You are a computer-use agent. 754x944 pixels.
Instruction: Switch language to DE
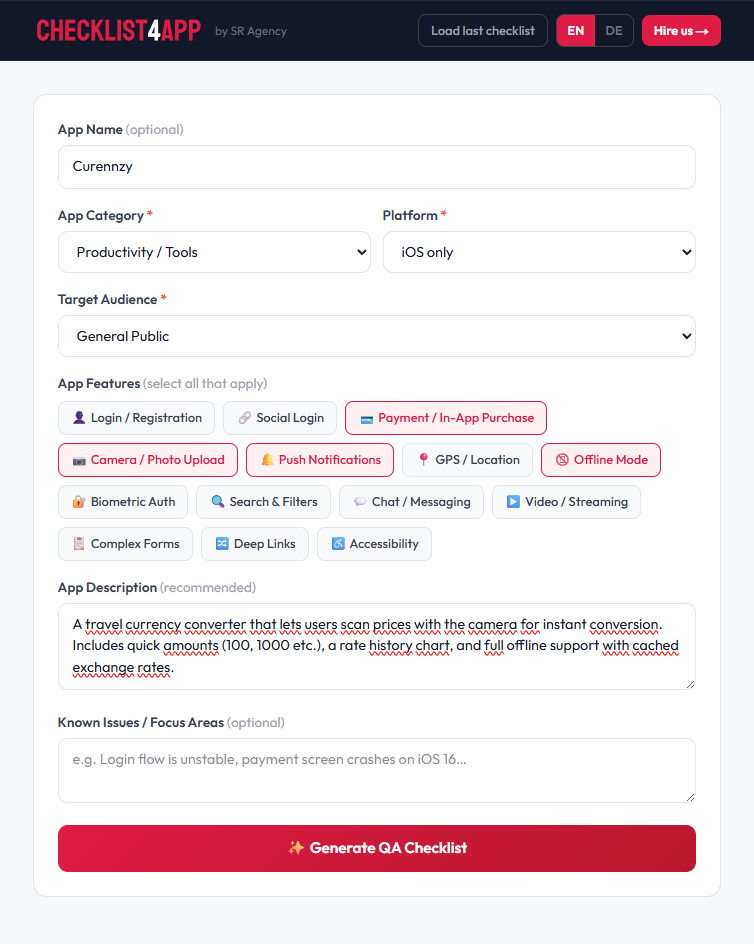[613, 30]
